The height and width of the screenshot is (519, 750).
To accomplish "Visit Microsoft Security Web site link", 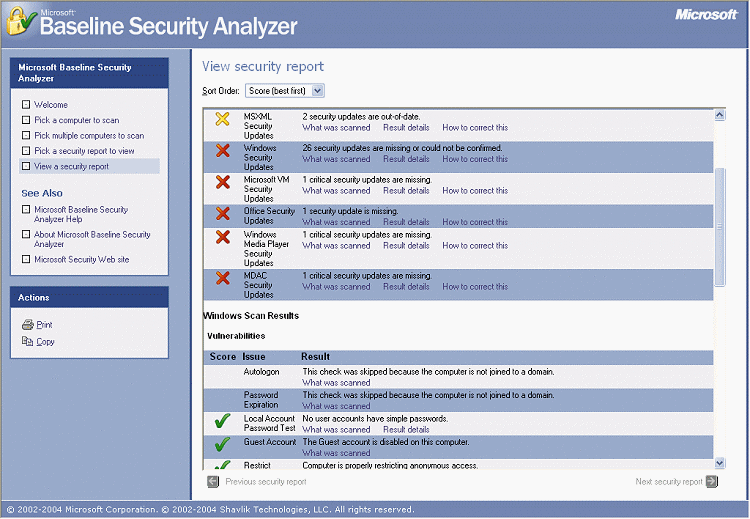I will pos(81,260).
